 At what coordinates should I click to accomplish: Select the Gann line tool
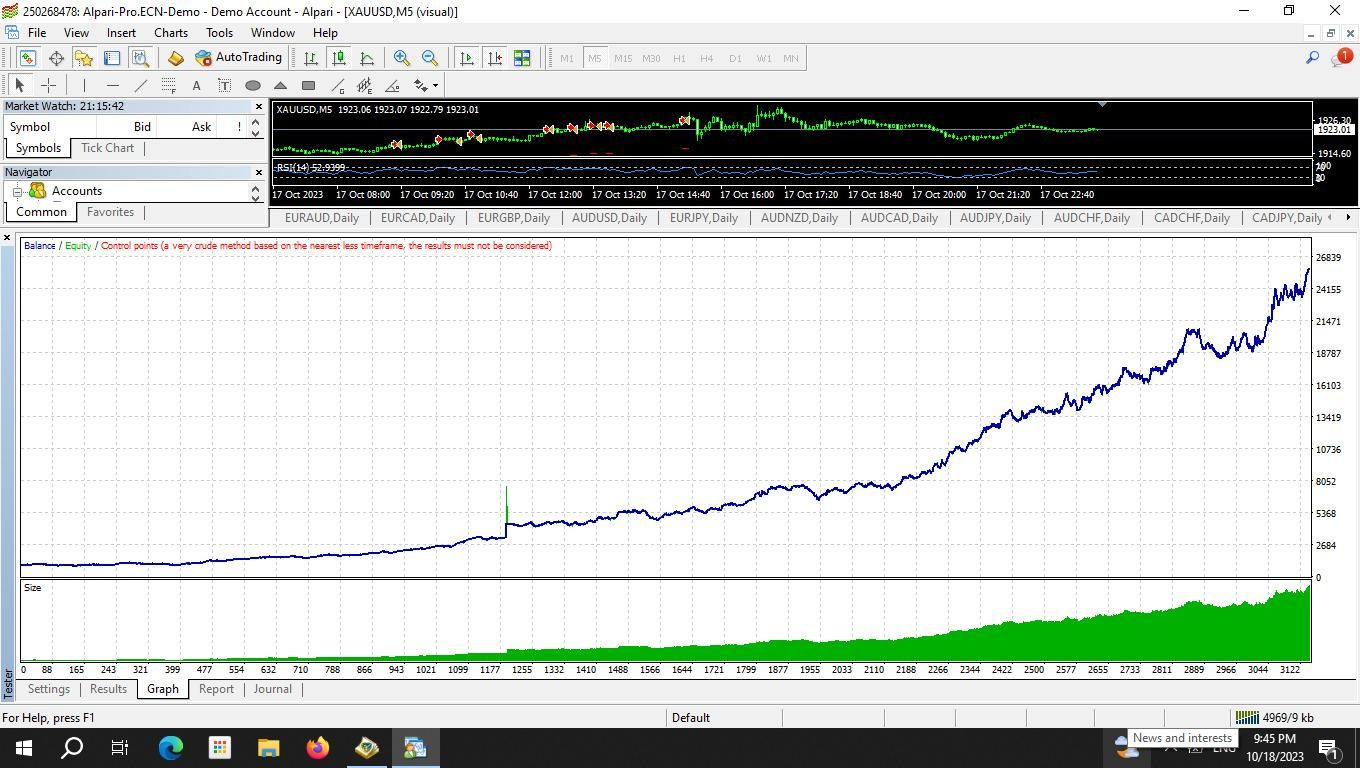pos(336,86)
